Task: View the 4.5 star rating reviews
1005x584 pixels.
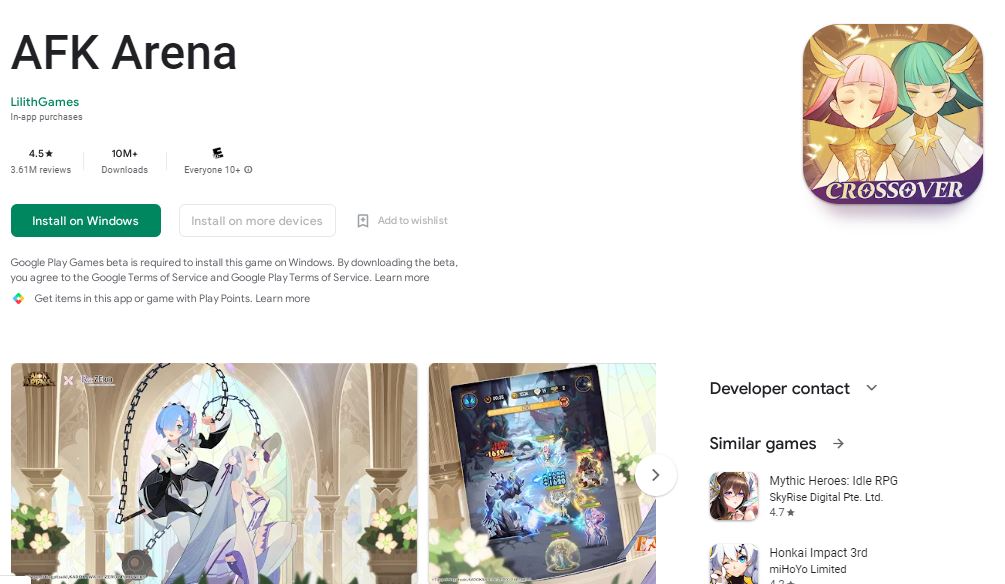Action: point(41,161)
